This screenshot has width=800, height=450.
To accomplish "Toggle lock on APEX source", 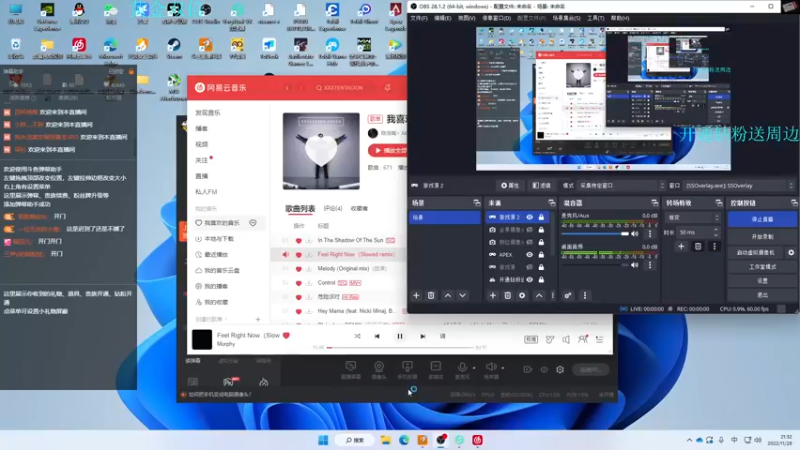I will tap(541, 255).
